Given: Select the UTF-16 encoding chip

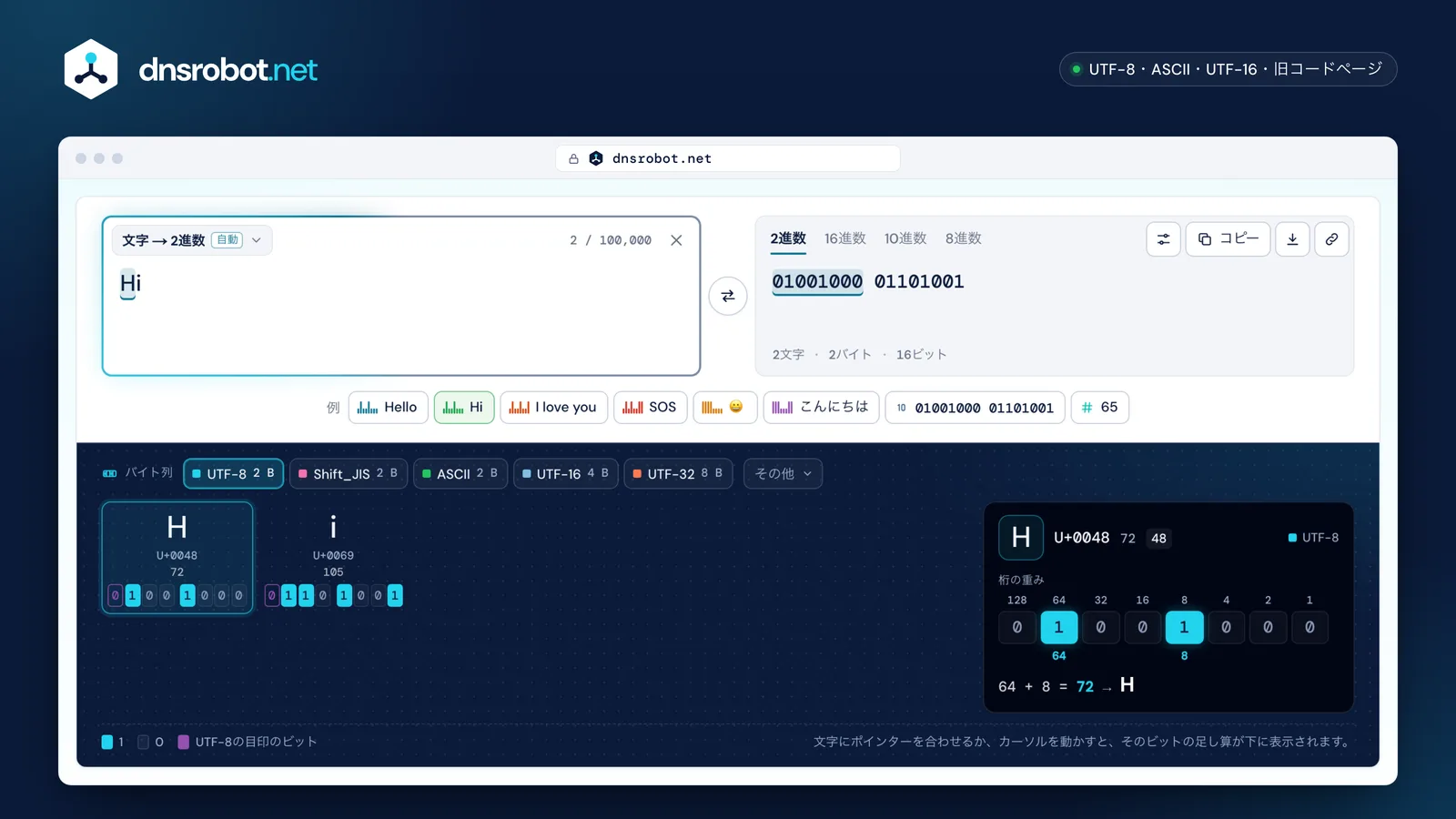Looking at the screenshot, I should (x=566, y=473).
